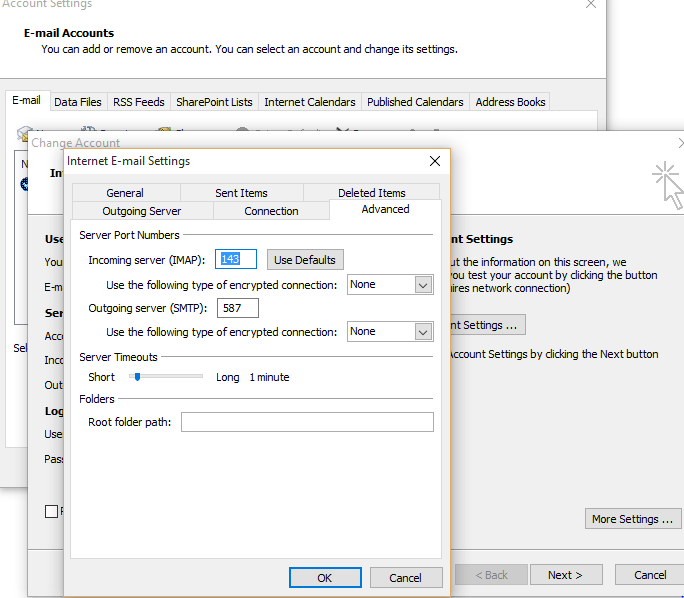The image size is (684, 598).
Task: Switch to the Outgoing Server tab
Action: pyautogui.click(x=142, y=211)
